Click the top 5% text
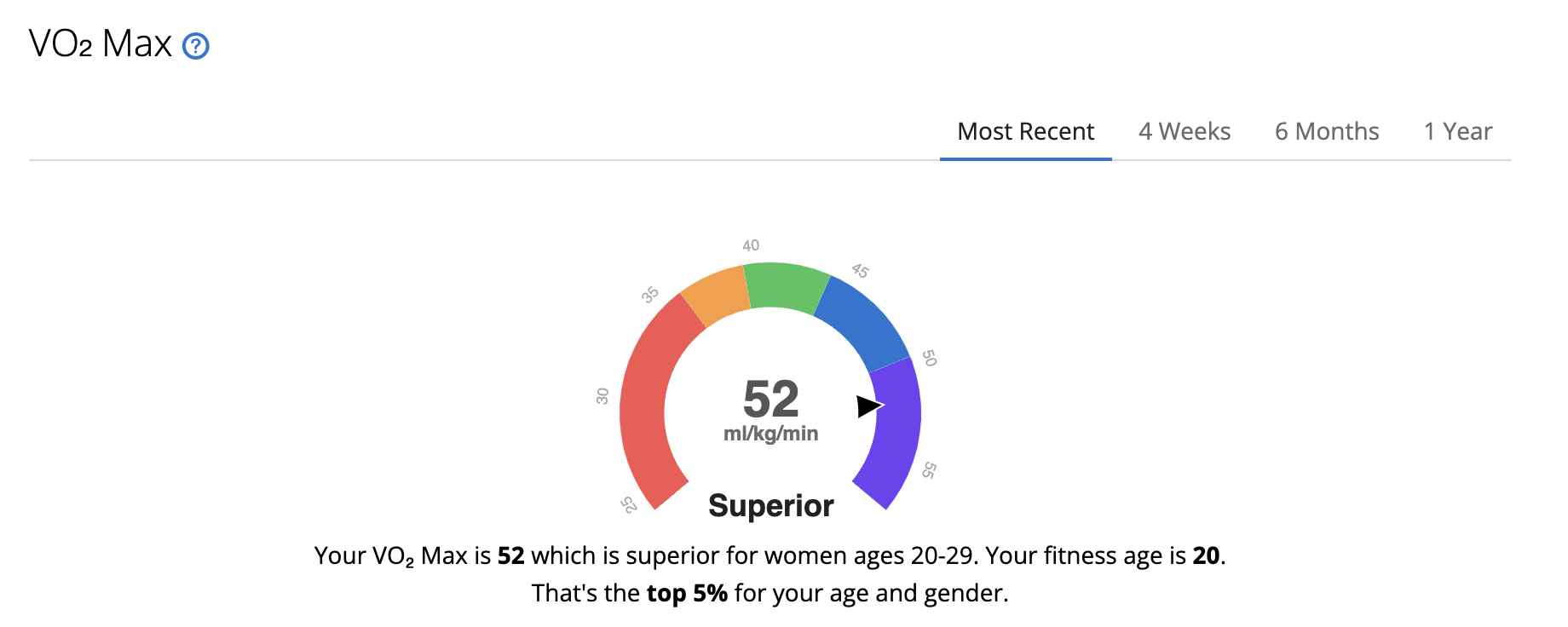 coord(687,593)
